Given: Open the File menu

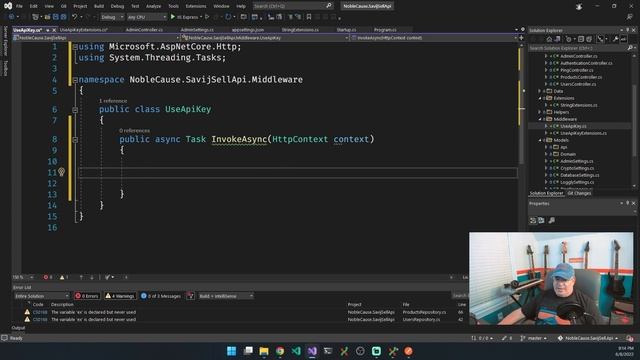Looking at the screenshot, I should pos(19,6).
